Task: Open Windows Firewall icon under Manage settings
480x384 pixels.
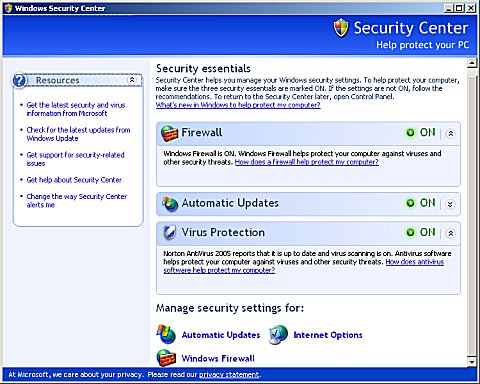Action: pyautogui.click(x=166, y=358)
